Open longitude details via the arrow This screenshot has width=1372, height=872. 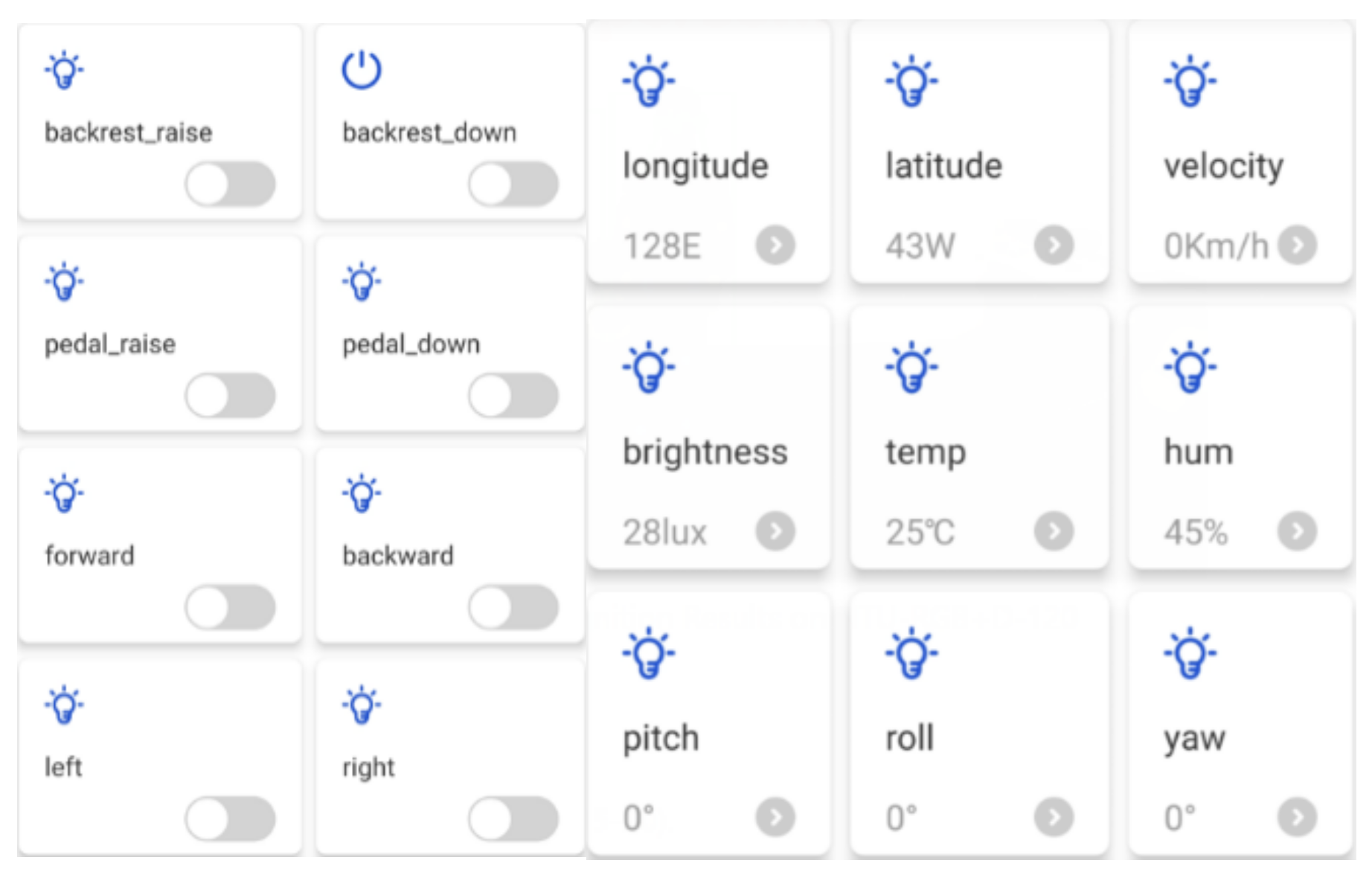775,245
